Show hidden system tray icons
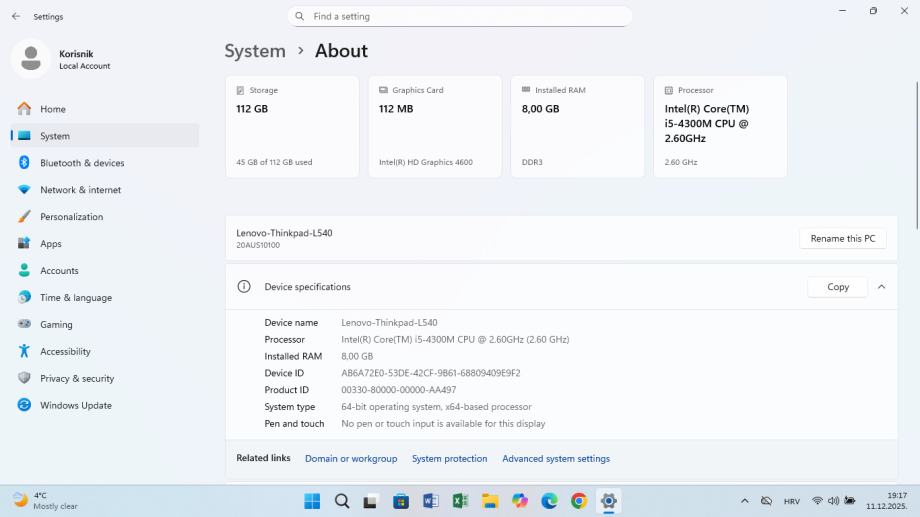920x517 pixels. (745, 501)
